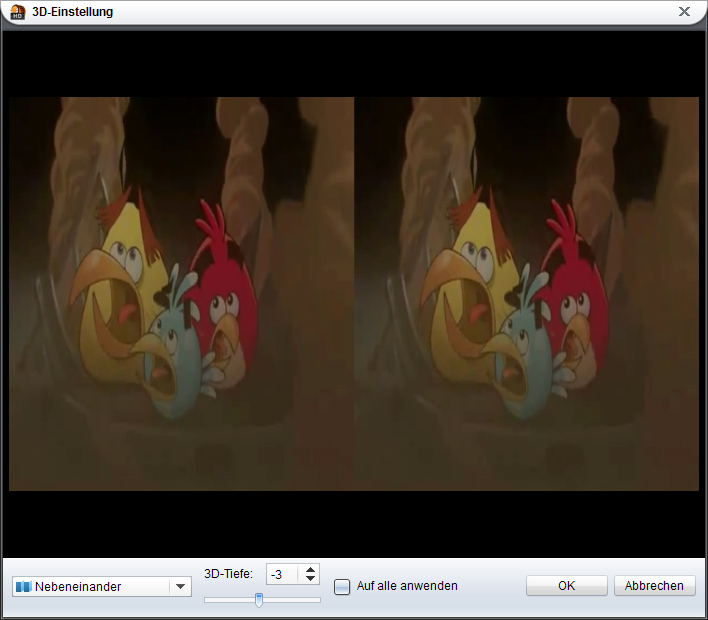Click the 'Auf alle anwenden' label text

406,587
